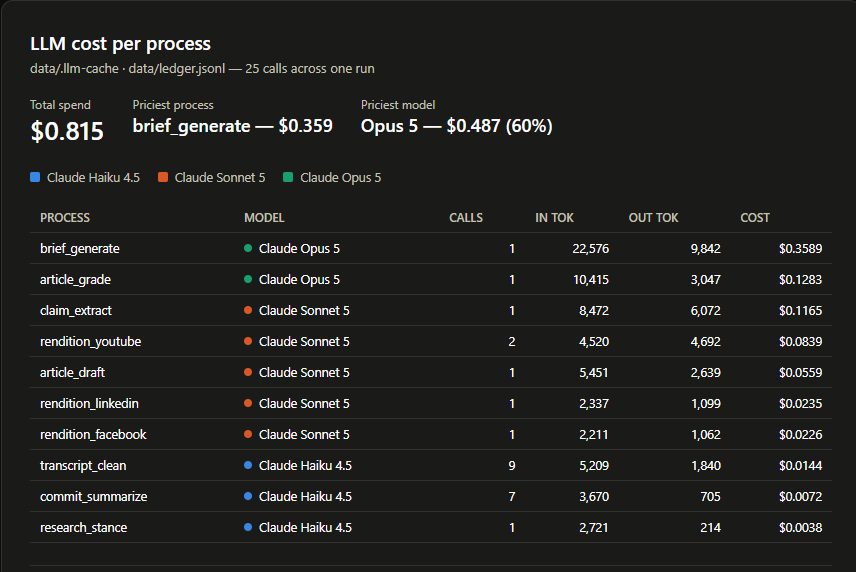The image size is (856, 572).
Task: Click the brief_generate process name in table
Action: 80,249
